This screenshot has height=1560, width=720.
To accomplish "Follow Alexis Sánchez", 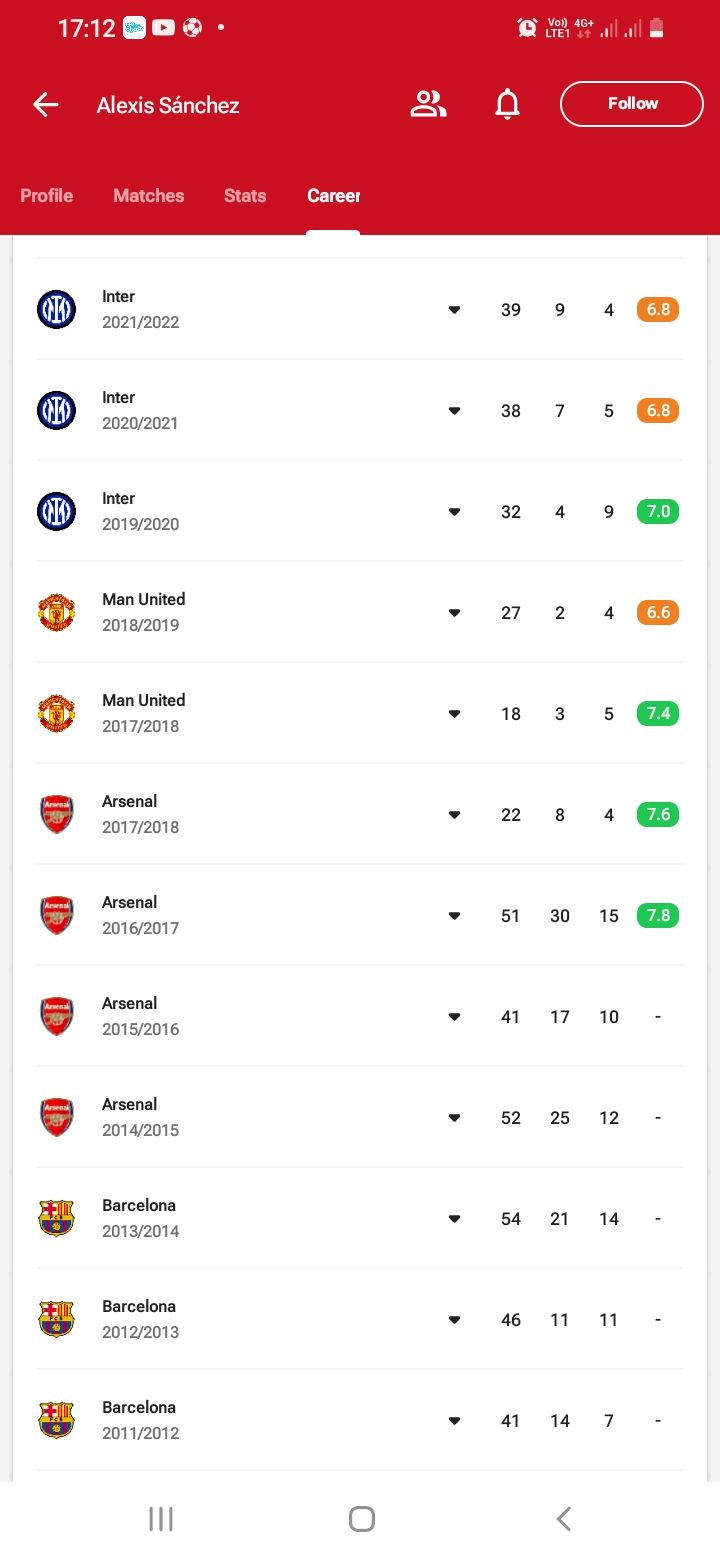I will pyautogui.click(x=632, y=104).
